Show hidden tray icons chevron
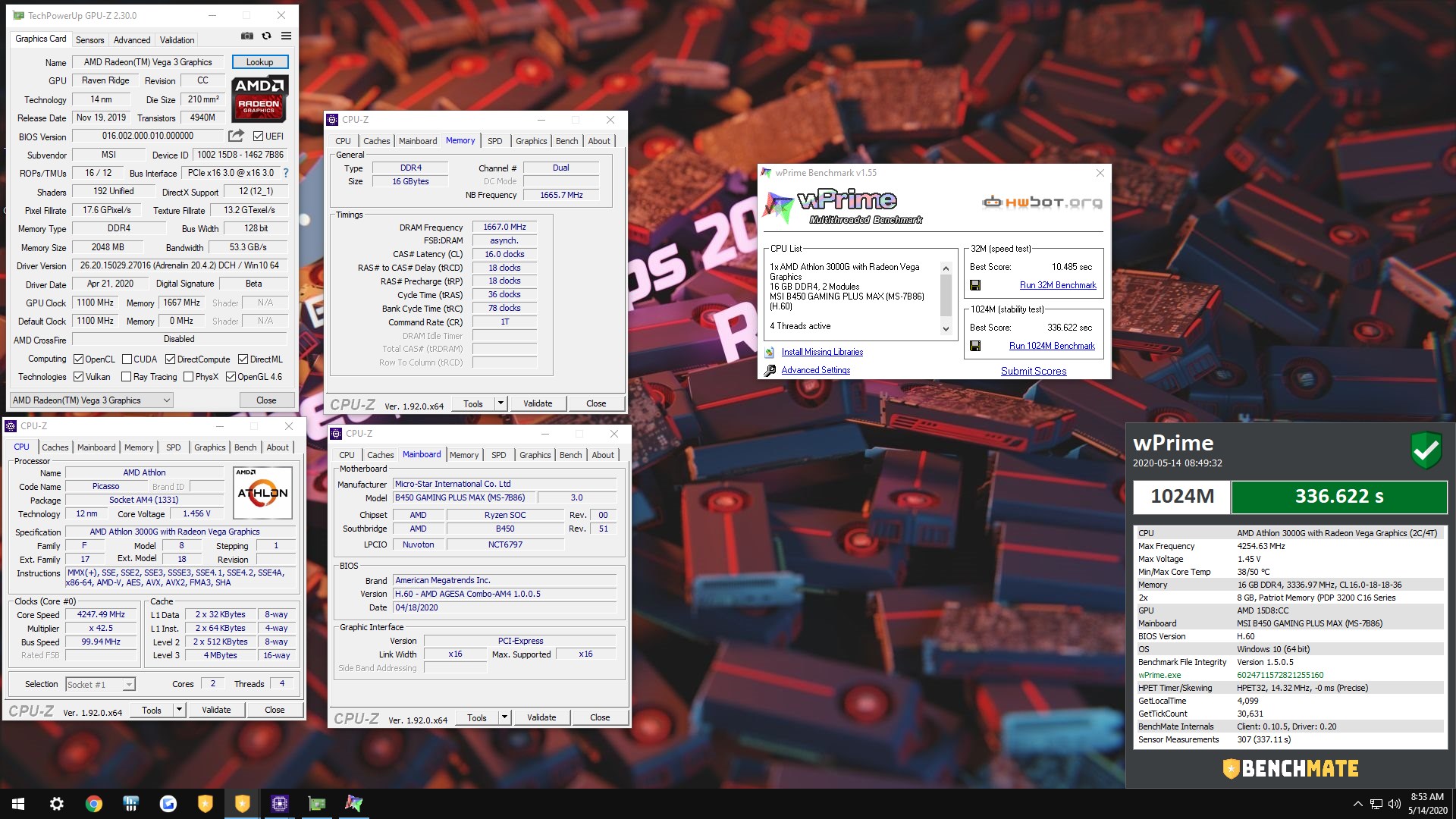The height and width of the screenshot is (819, 1456). [x=1357, y=804]
